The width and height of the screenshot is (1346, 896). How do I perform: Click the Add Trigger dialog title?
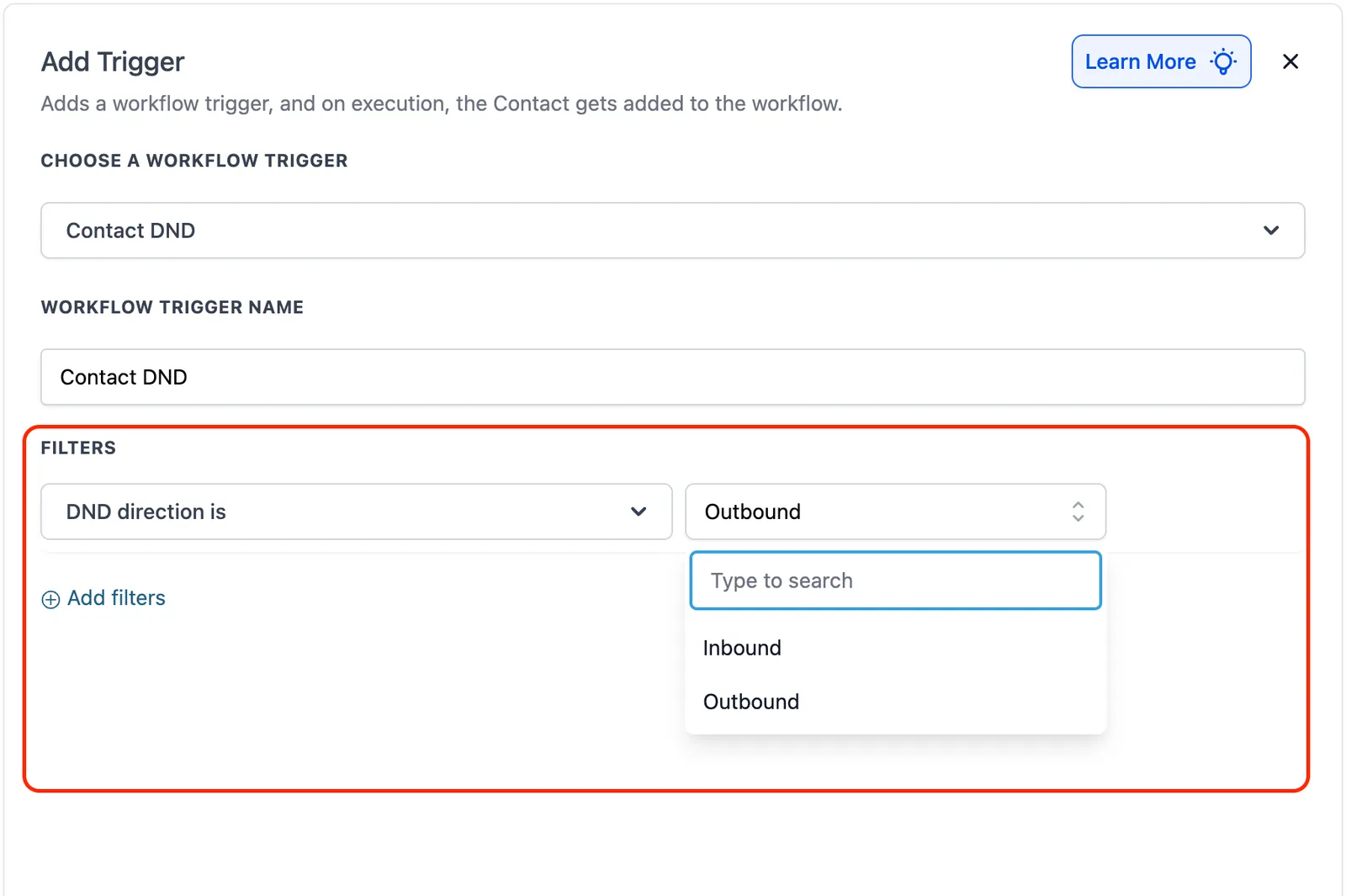[113, 61]
